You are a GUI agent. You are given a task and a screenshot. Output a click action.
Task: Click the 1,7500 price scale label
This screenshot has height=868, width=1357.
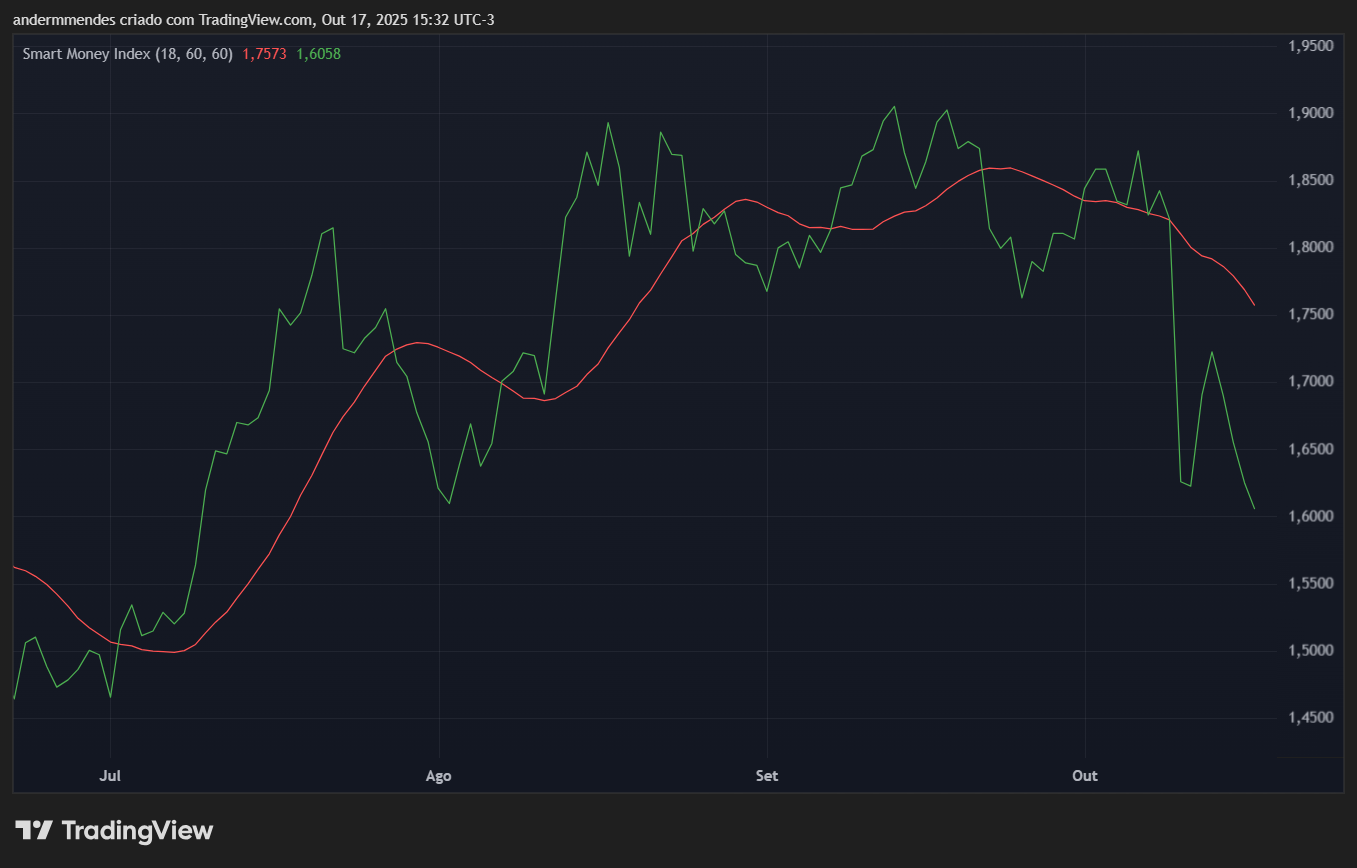click(x=1310, y=314)
